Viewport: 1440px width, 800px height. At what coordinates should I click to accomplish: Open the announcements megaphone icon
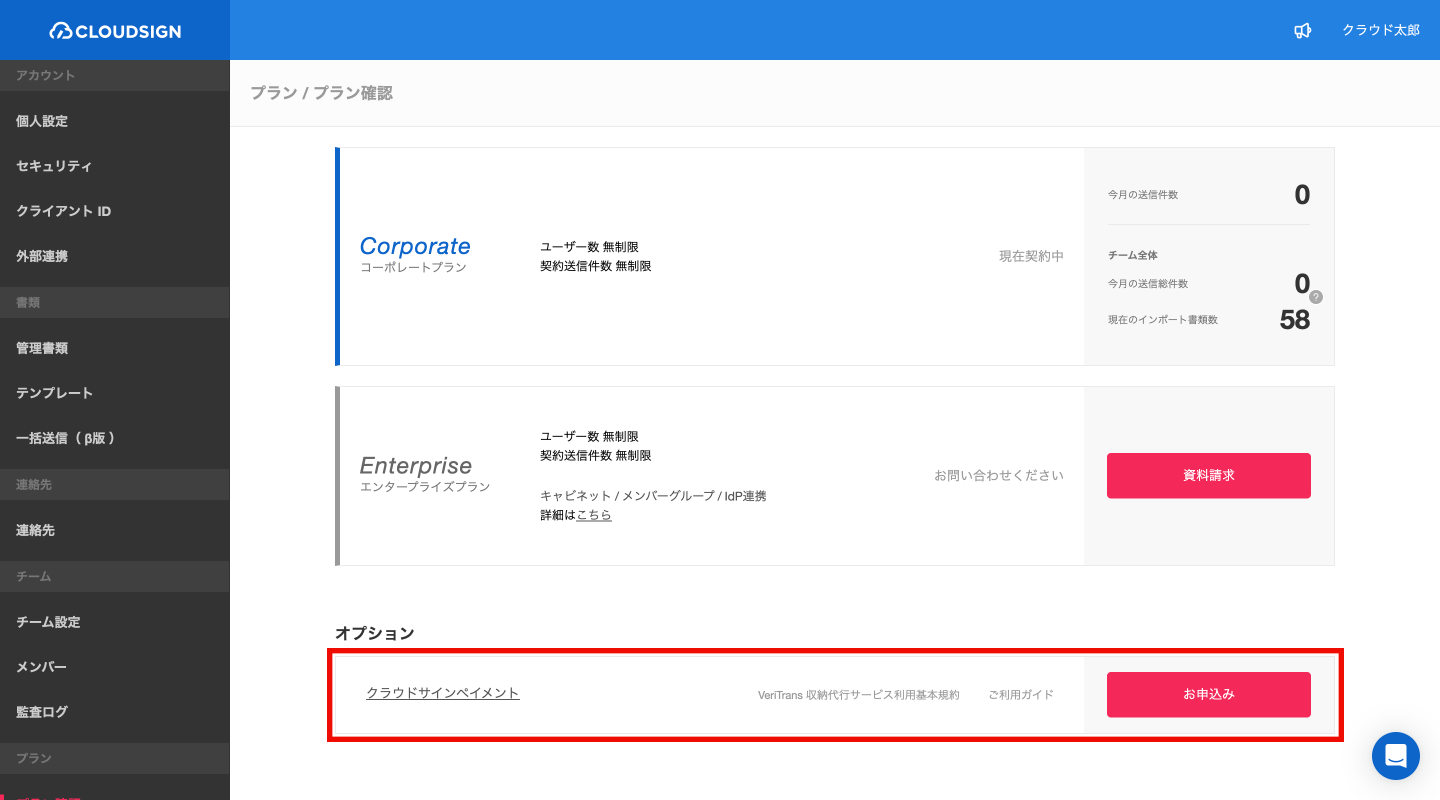tap(1302, 31)
